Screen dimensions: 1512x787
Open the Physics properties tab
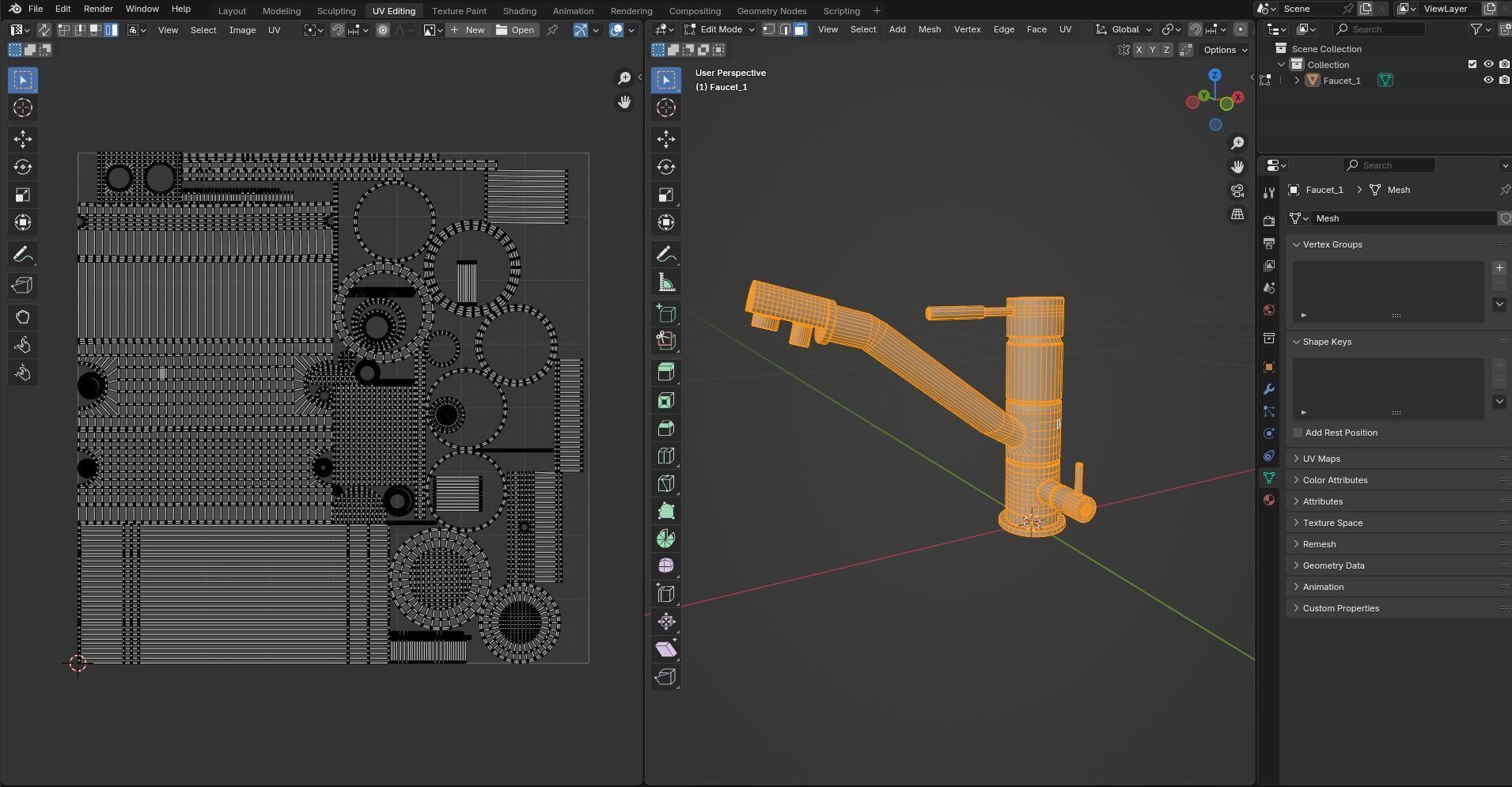click(x=1269, y=433)
